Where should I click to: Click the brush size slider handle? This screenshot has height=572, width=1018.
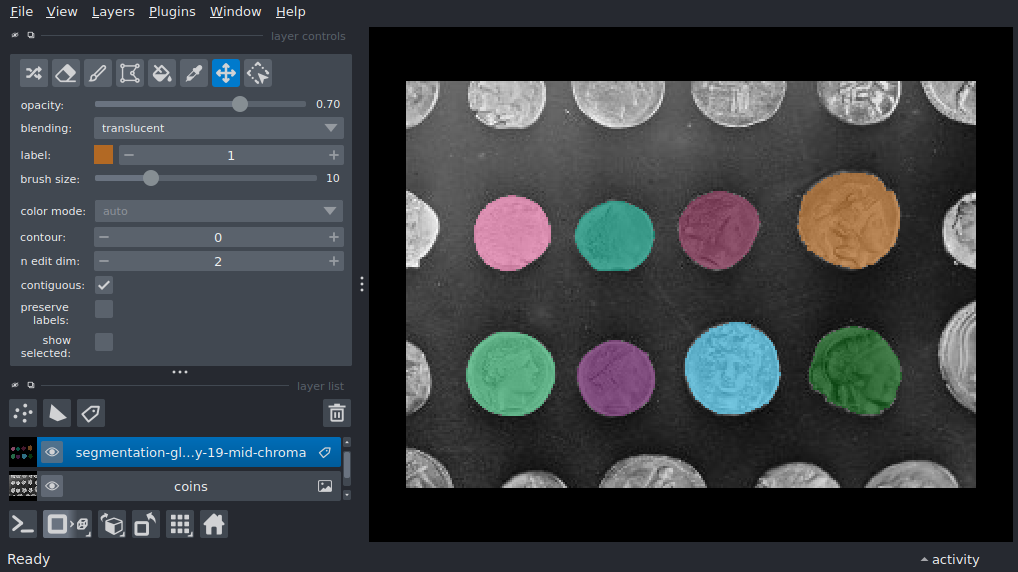[x=151, y=178]
